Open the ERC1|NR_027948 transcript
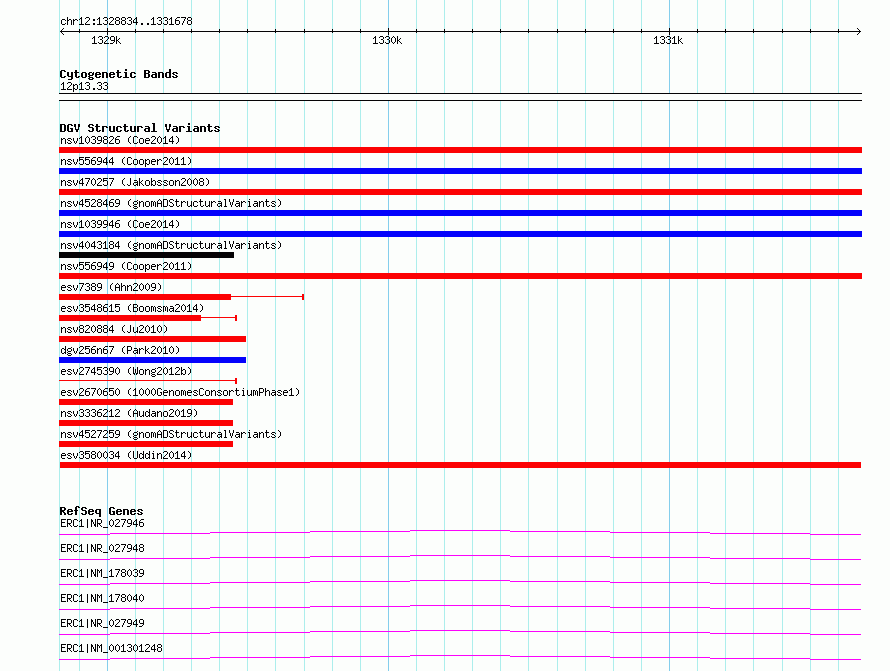Viewport: 890px width, 671px height. [x=102, y=548]
